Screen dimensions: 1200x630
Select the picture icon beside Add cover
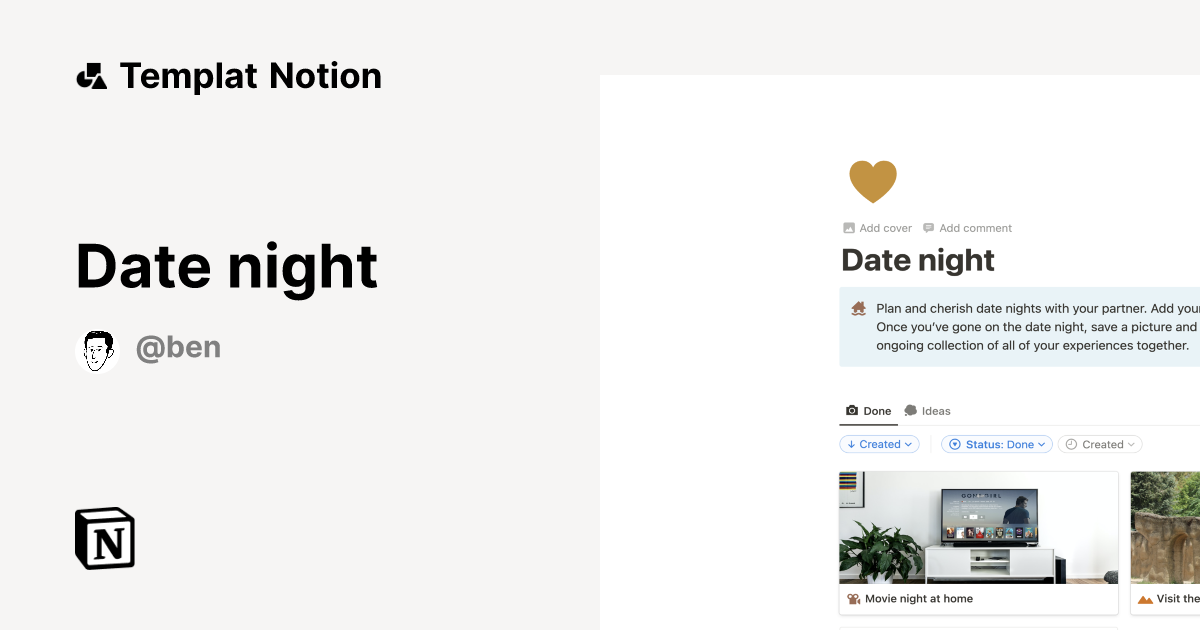coord(848,227)
